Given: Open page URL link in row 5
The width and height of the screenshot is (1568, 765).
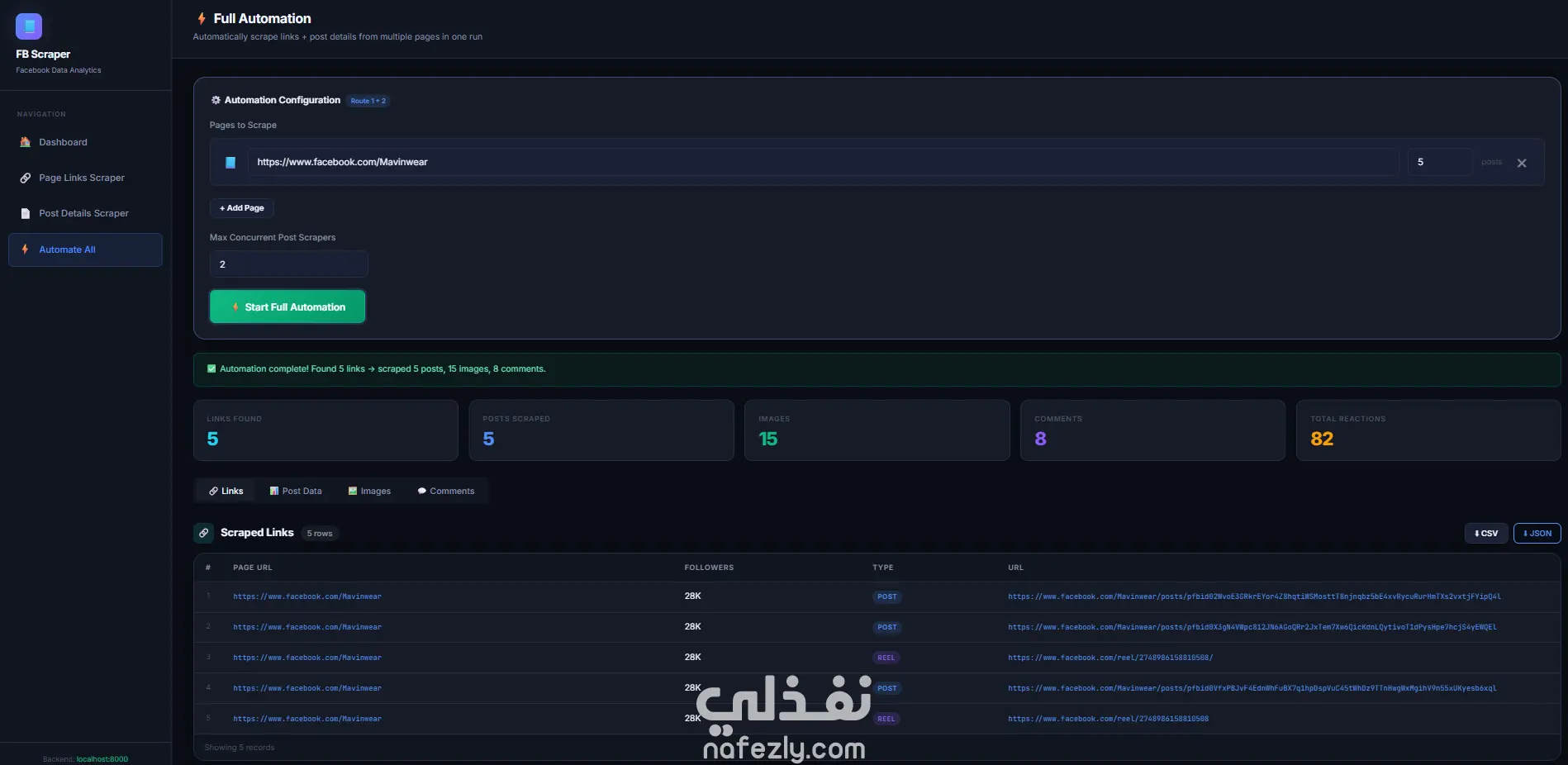Looking at the screenshot, I should [x=307, y=719].
